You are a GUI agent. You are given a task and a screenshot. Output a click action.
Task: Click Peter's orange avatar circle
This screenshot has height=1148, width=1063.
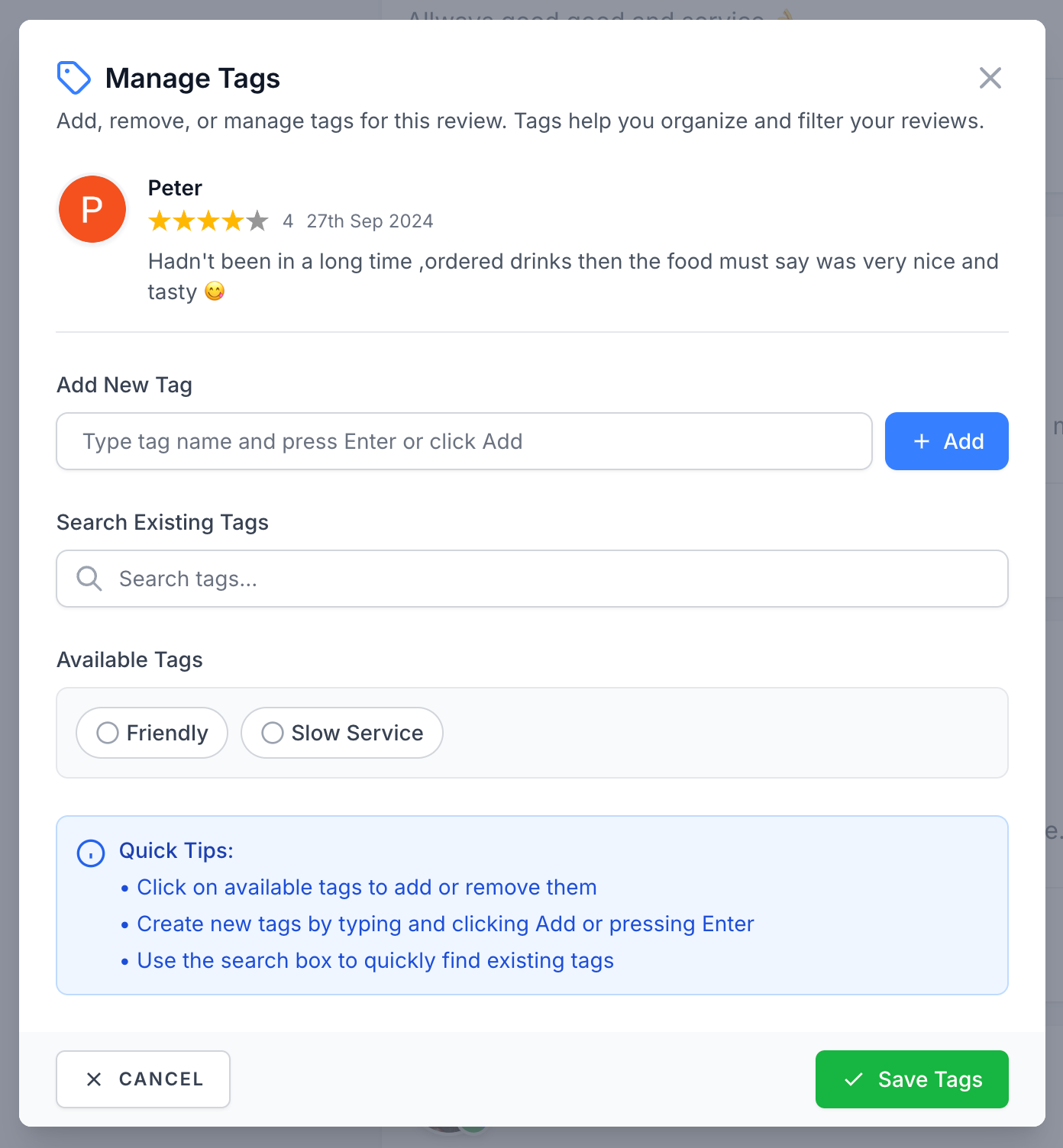pos(92,209)
